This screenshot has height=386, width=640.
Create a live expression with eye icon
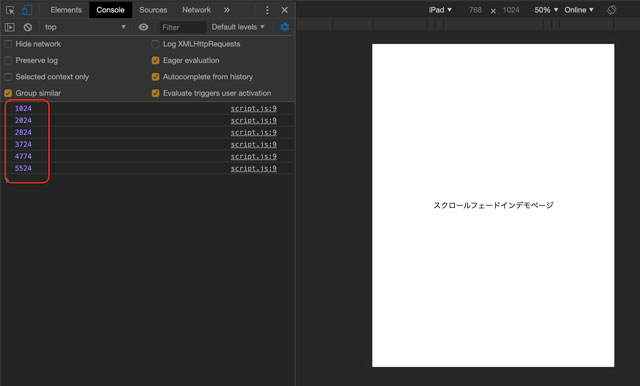pos(143,27)
